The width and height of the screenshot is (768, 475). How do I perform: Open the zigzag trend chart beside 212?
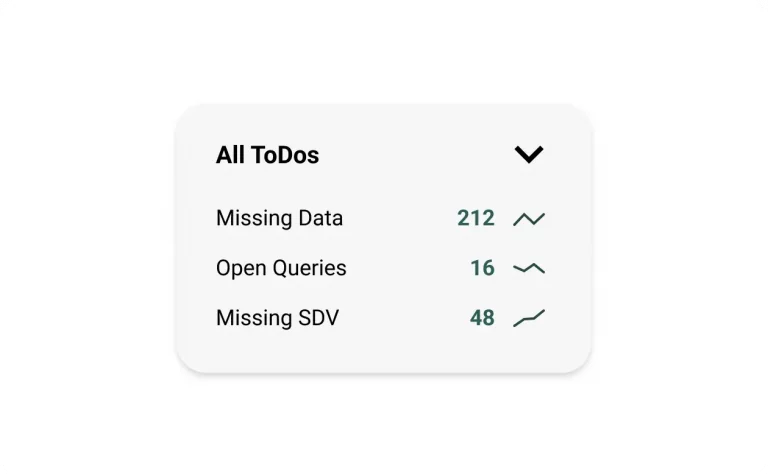pos(529,218)
